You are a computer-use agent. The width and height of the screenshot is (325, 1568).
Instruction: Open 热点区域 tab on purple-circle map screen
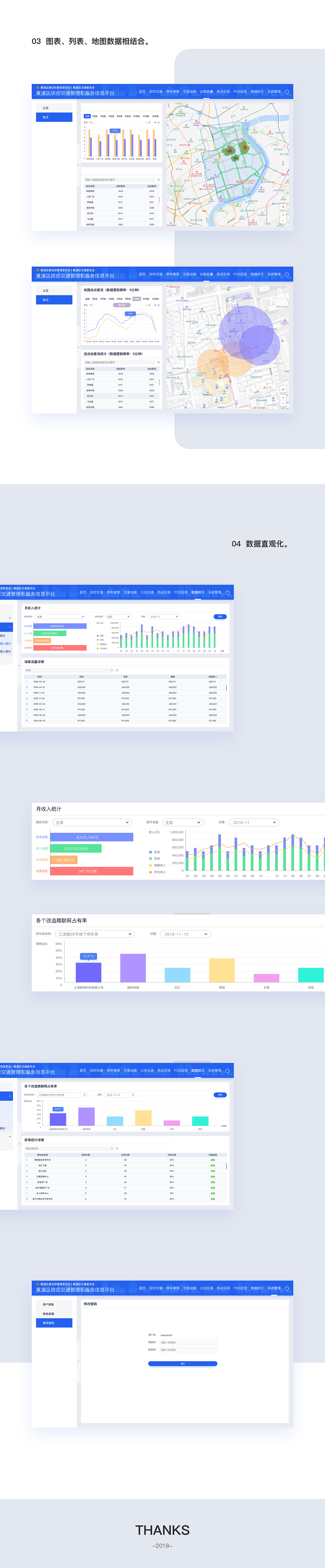click(x=223, y=274)
